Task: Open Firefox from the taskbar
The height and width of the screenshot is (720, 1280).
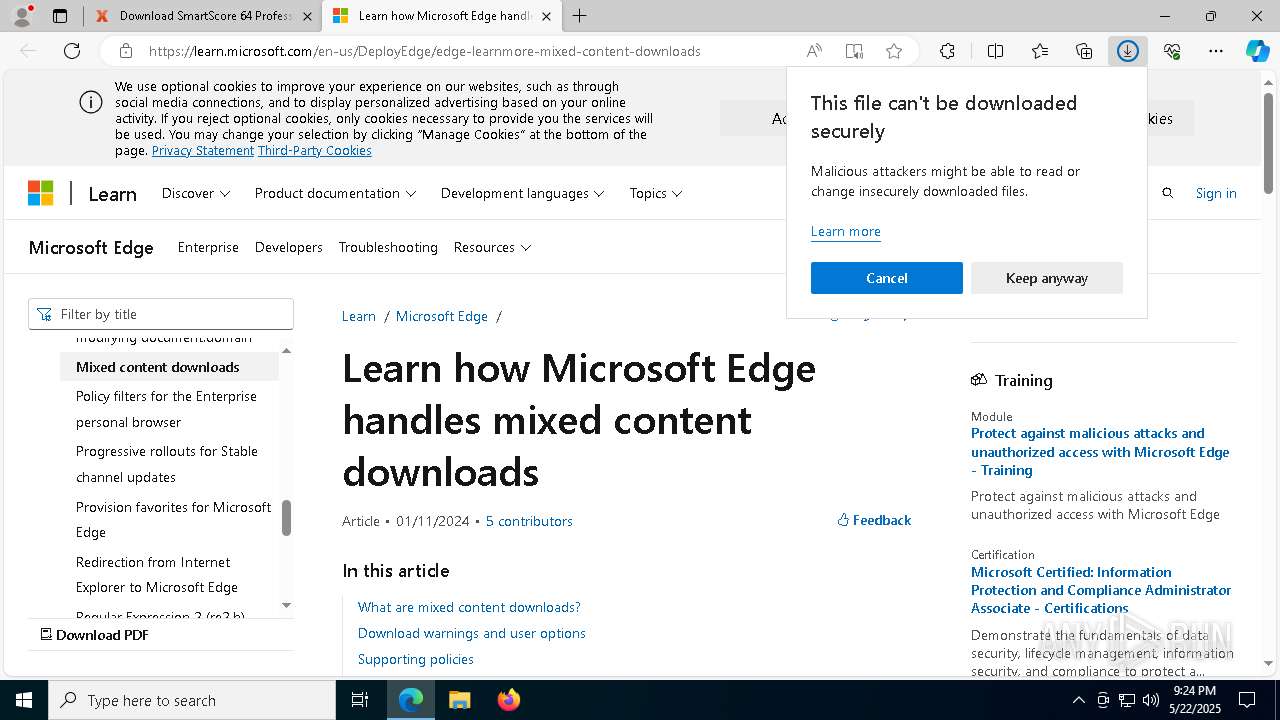Action: pos(509,700)
